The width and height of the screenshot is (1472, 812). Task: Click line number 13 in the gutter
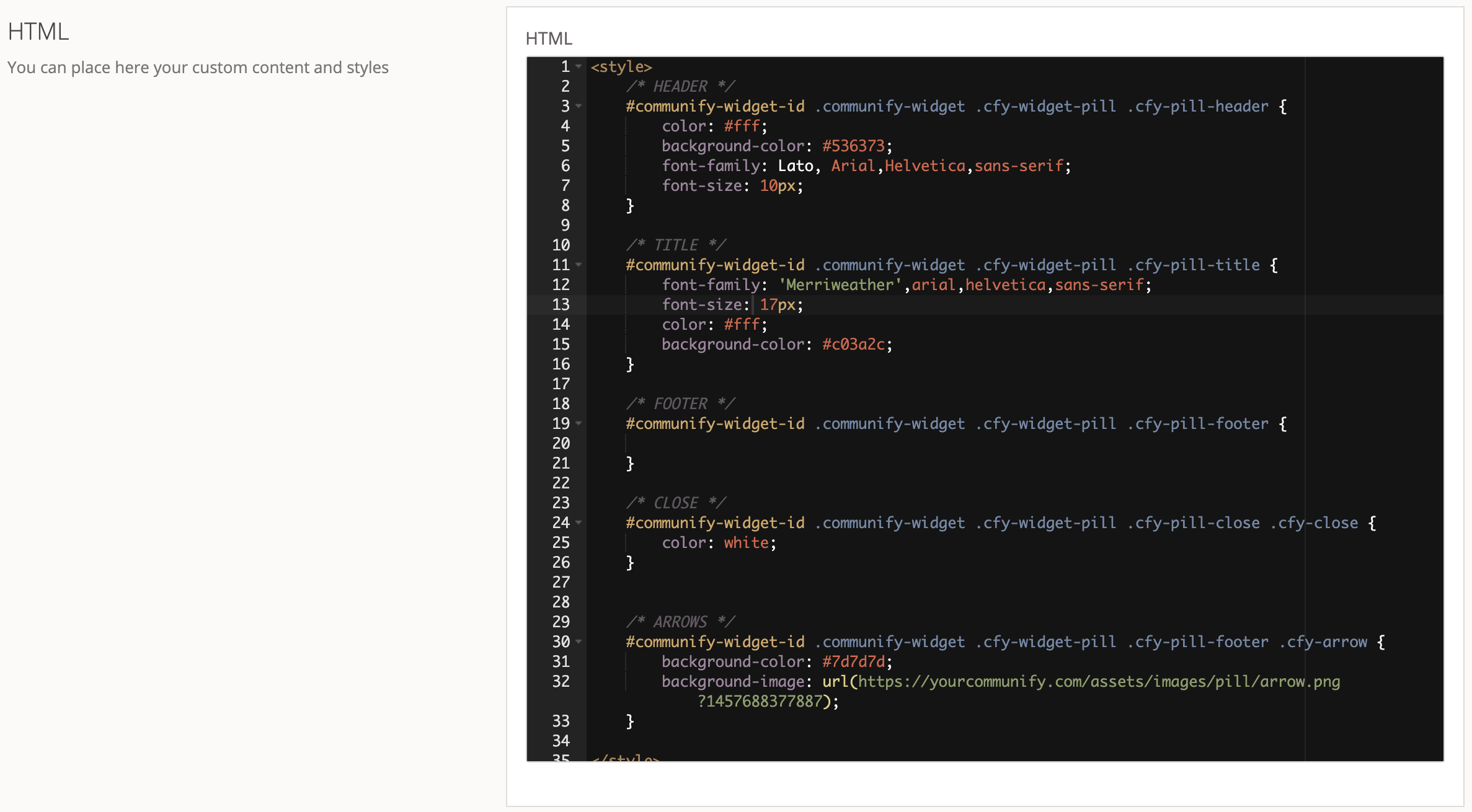click(561, 304)
